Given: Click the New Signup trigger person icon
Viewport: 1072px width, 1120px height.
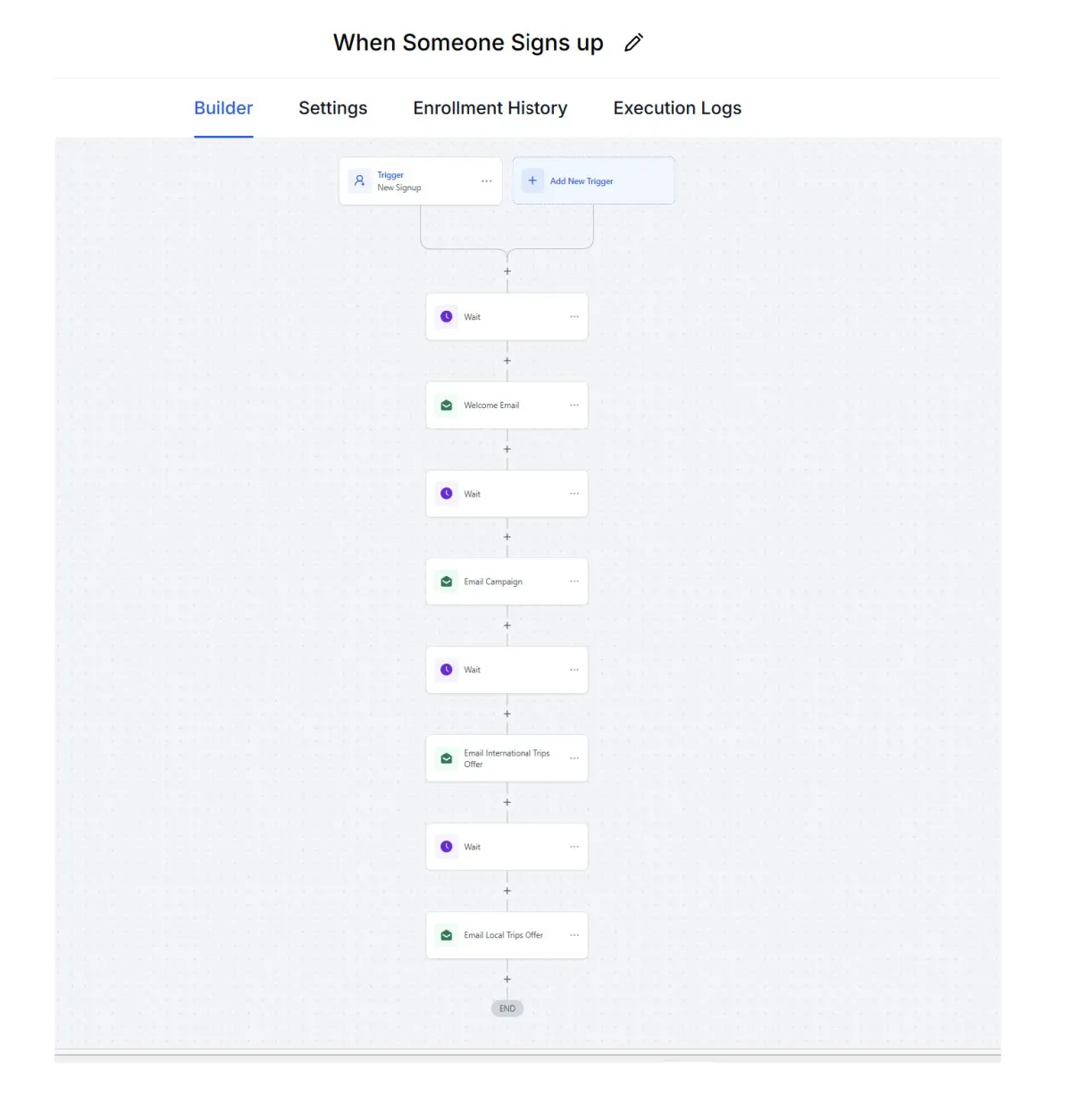Looking at the screenshot, I should coord(359,180).
